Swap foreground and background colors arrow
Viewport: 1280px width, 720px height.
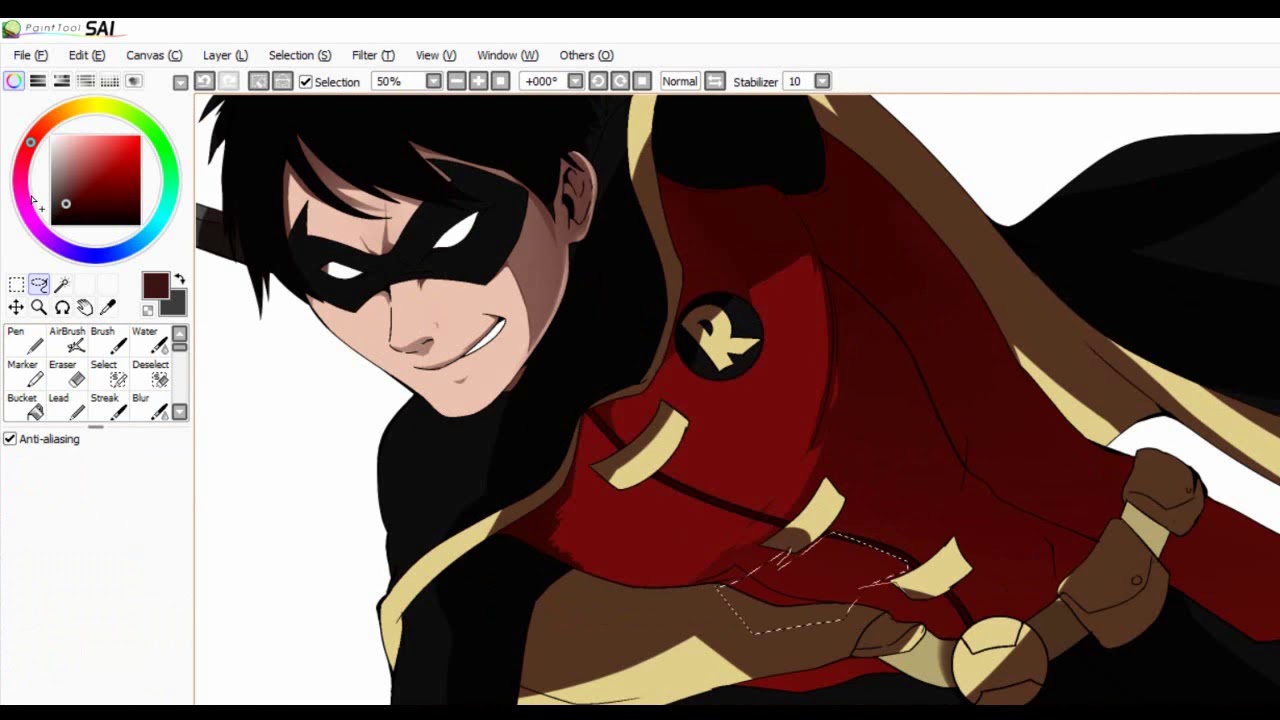click(x=180, y=279)
